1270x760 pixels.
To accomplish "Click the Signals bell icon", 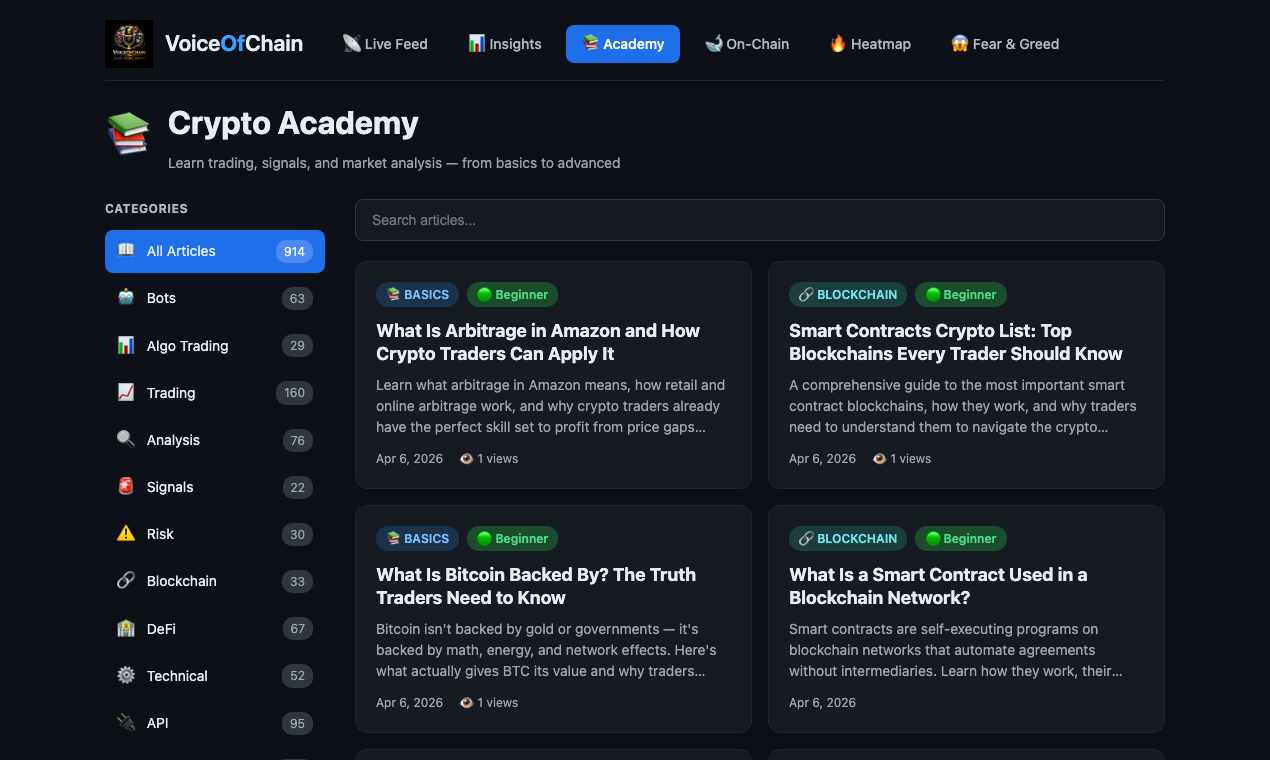I will (x=125, y=487).
